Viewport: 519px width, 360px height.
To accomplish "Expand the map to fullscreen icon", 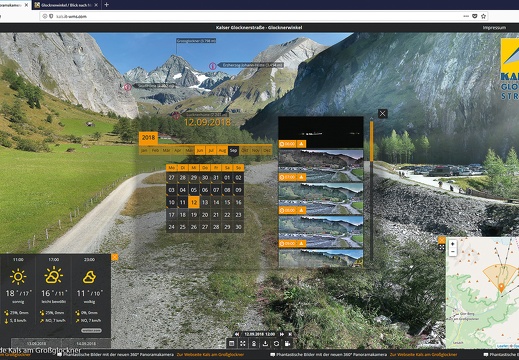I will point(442,247).
